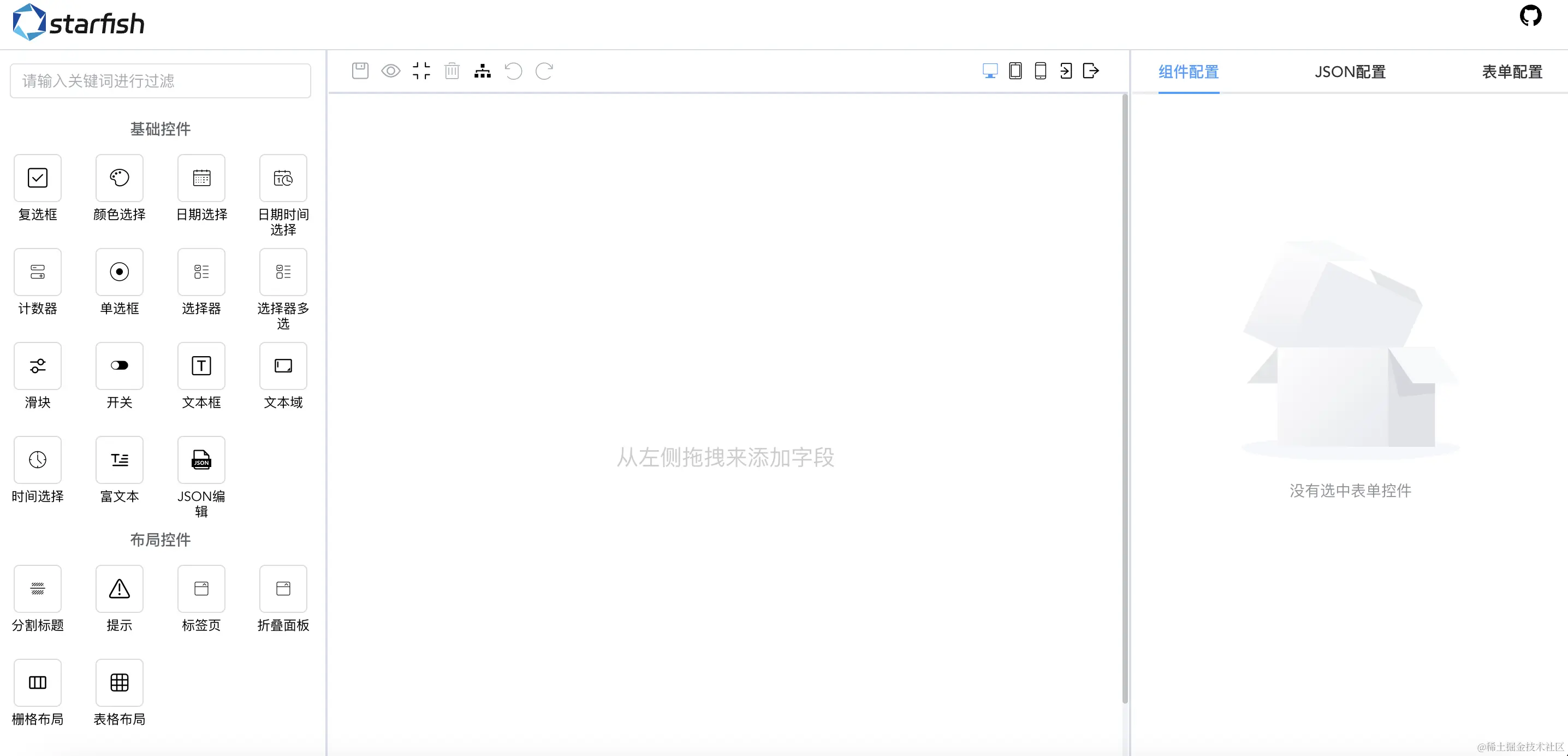Clear the canvas with the trash icon
Image resolution: width=1568 pixels, height=756 pixels.
[452, 70]
